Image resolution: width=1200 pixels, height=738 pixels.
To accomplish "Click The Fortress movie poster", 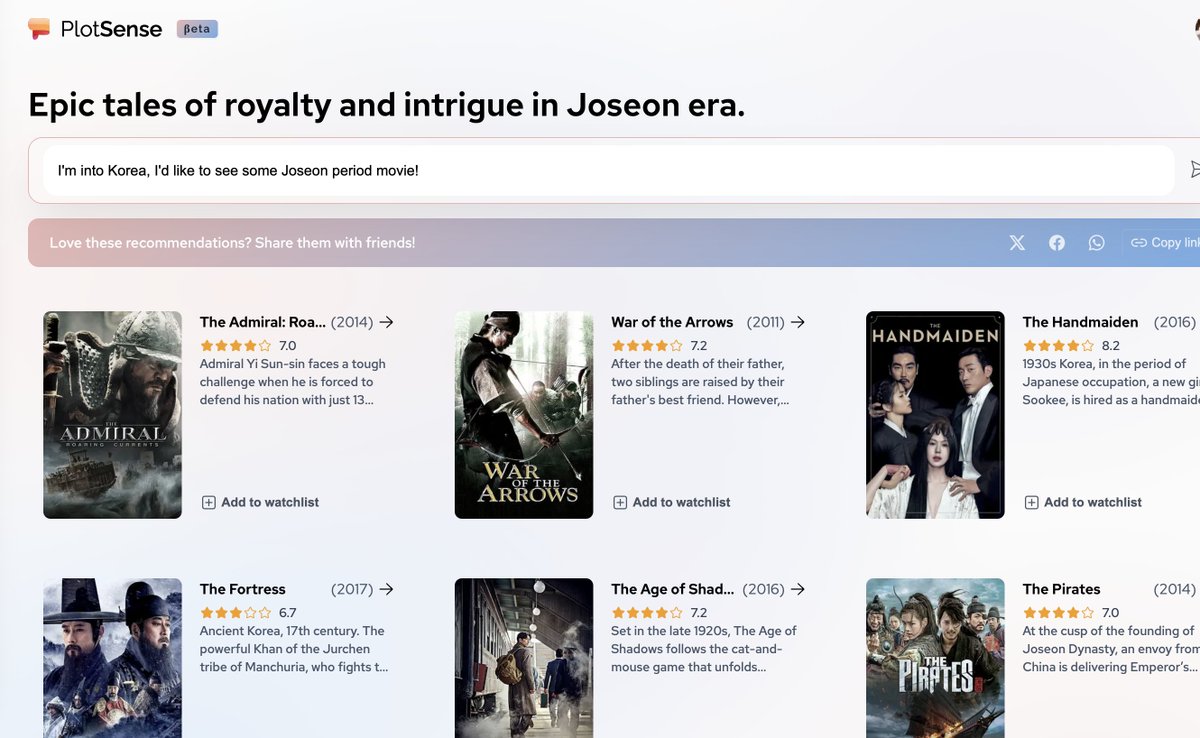I will tap(113, 658).
